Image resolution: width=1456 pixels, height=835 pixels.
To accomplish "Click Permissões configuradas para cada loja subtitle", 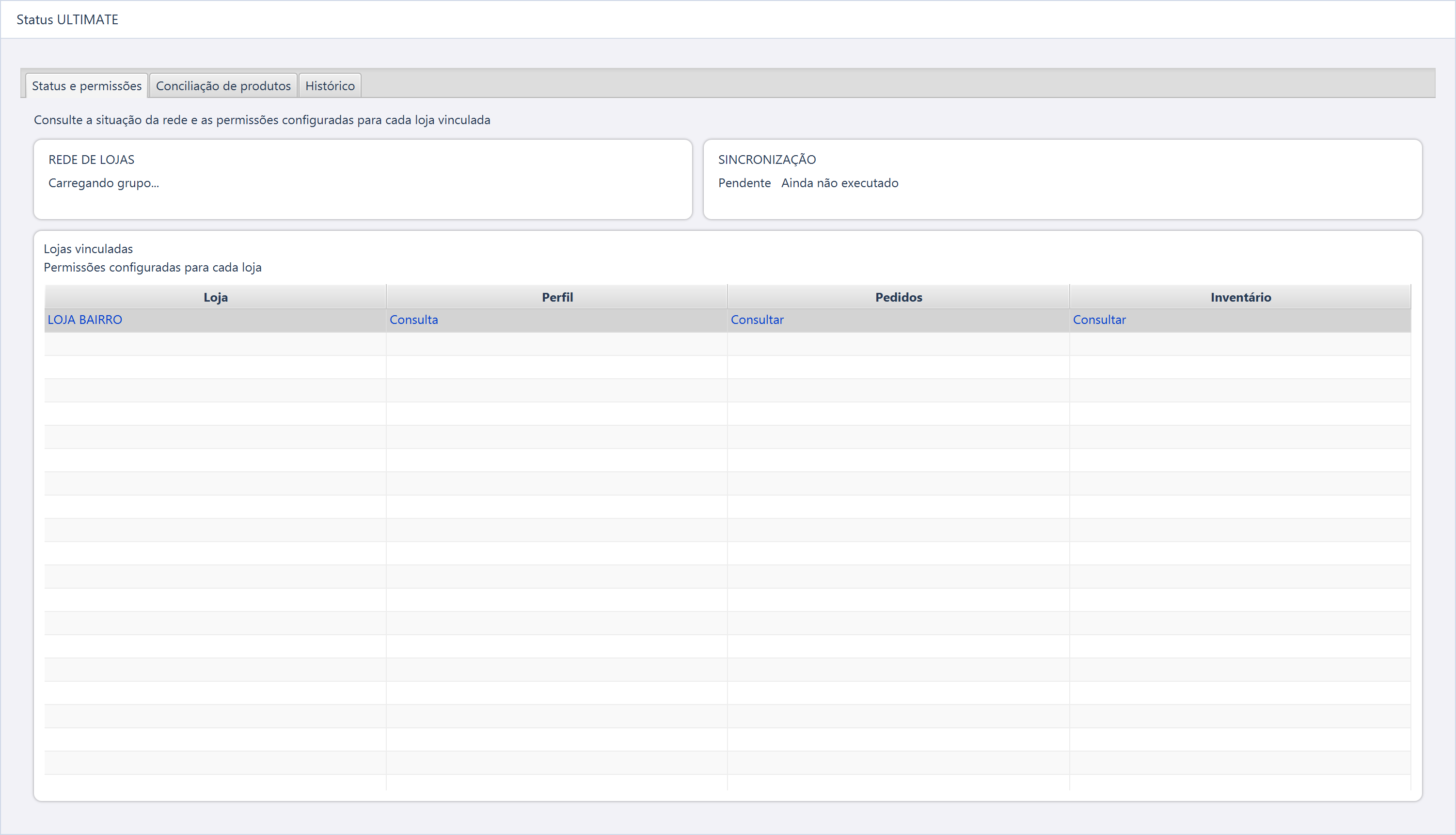I will [x=153, y=267].
